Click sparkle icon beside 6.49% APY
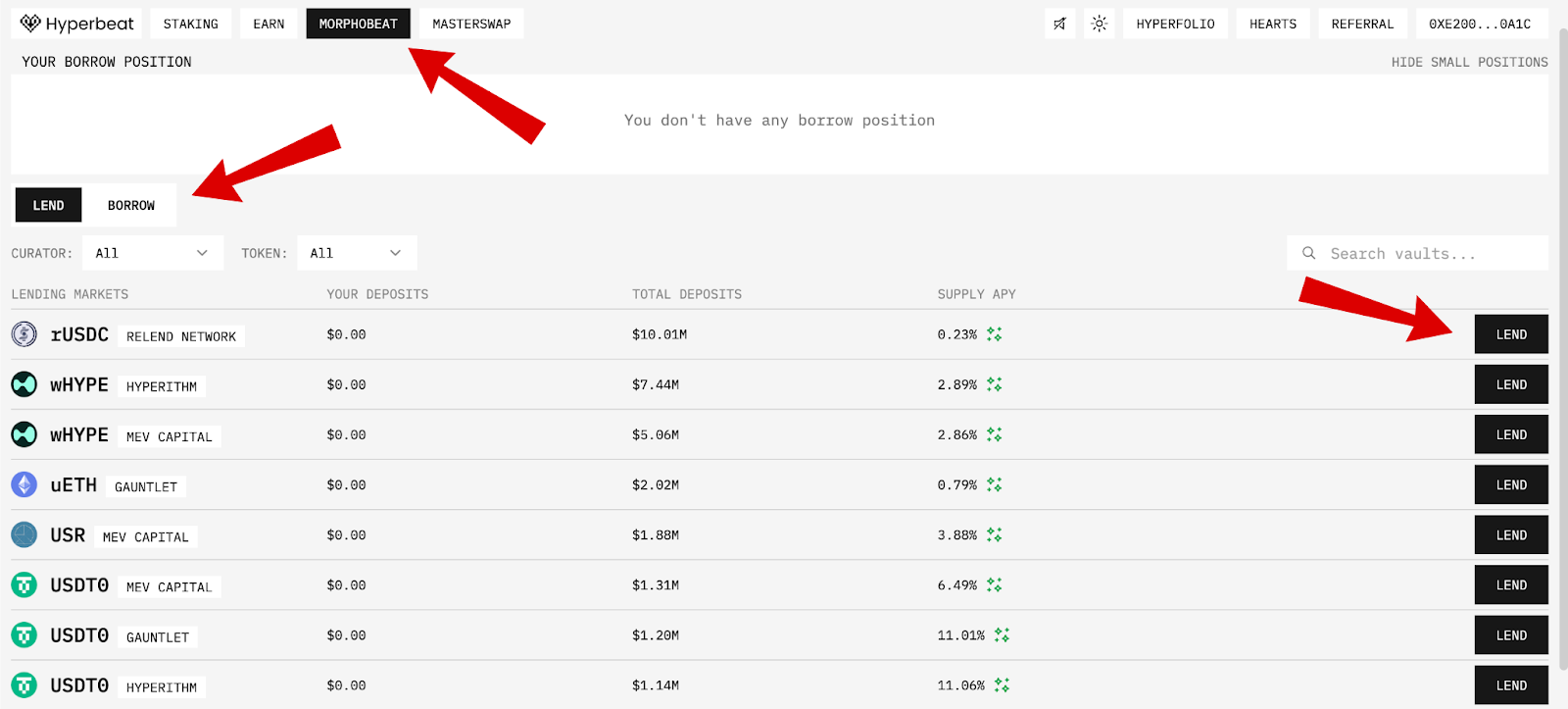Screen dimensions: 1568x709 coord(994,585)
